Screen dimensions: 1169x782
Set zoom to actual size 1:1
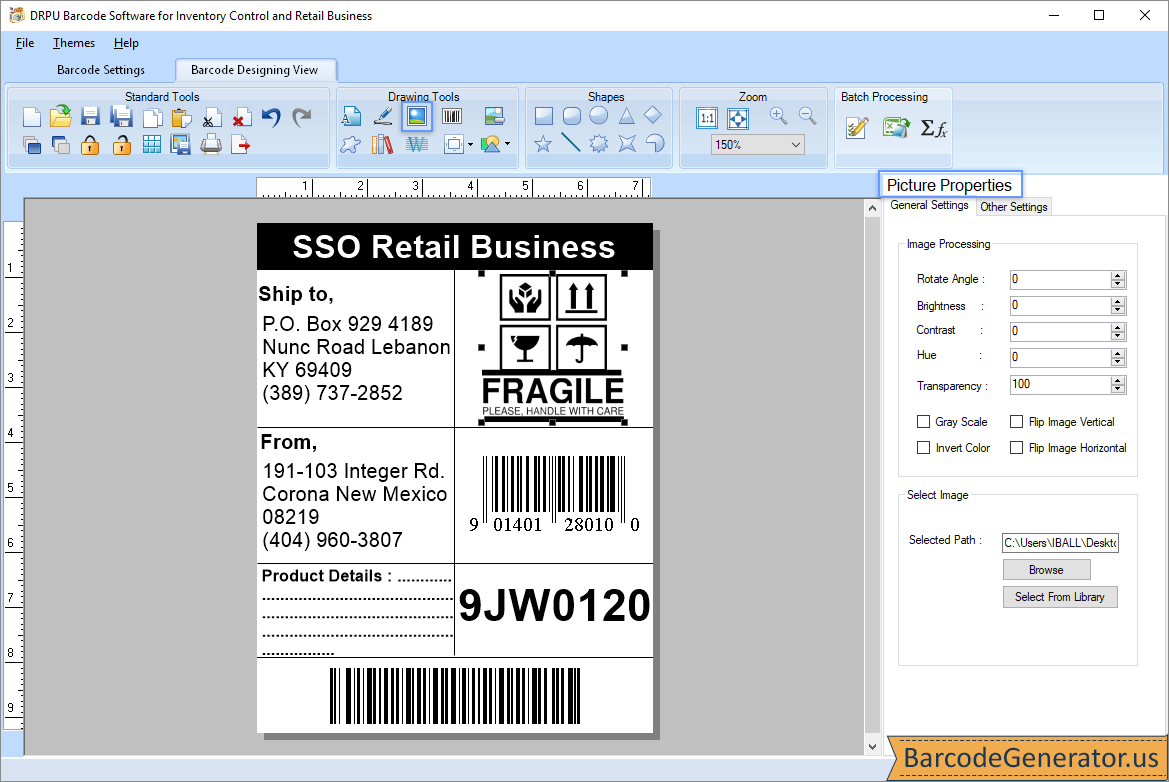click(706, 118)
